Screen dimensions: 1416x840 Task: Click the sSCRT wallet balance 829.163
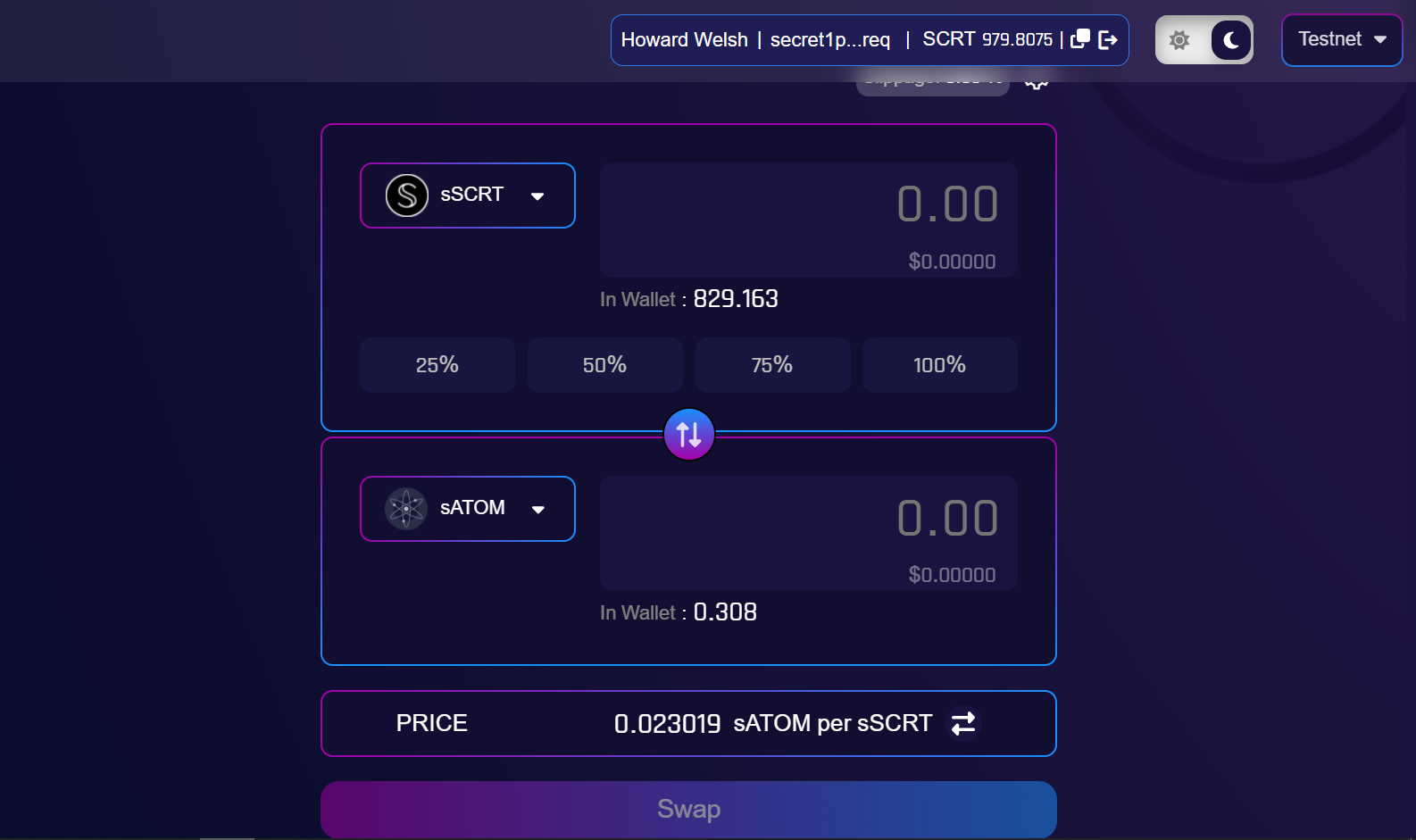point(736,299)
